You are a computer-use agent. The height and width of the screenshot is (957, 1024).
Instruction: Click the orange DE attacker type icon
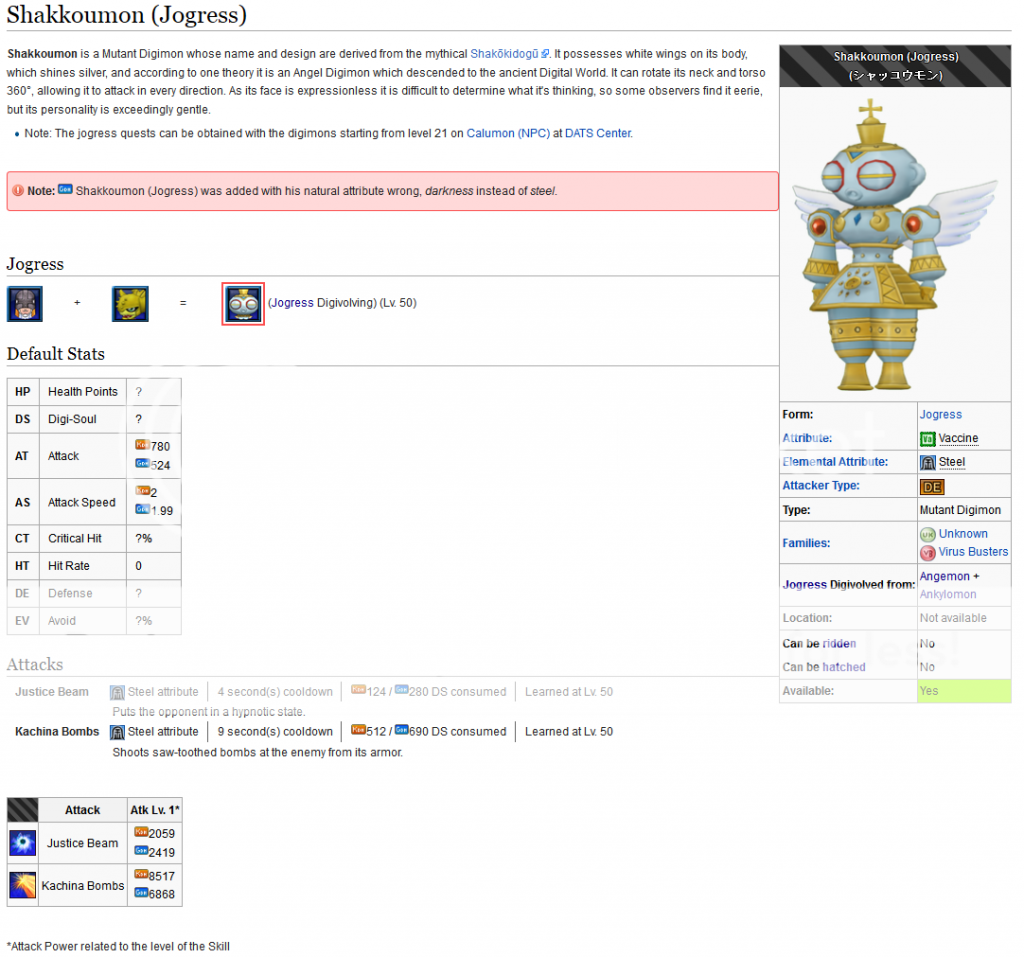click(x=931, y=487)
